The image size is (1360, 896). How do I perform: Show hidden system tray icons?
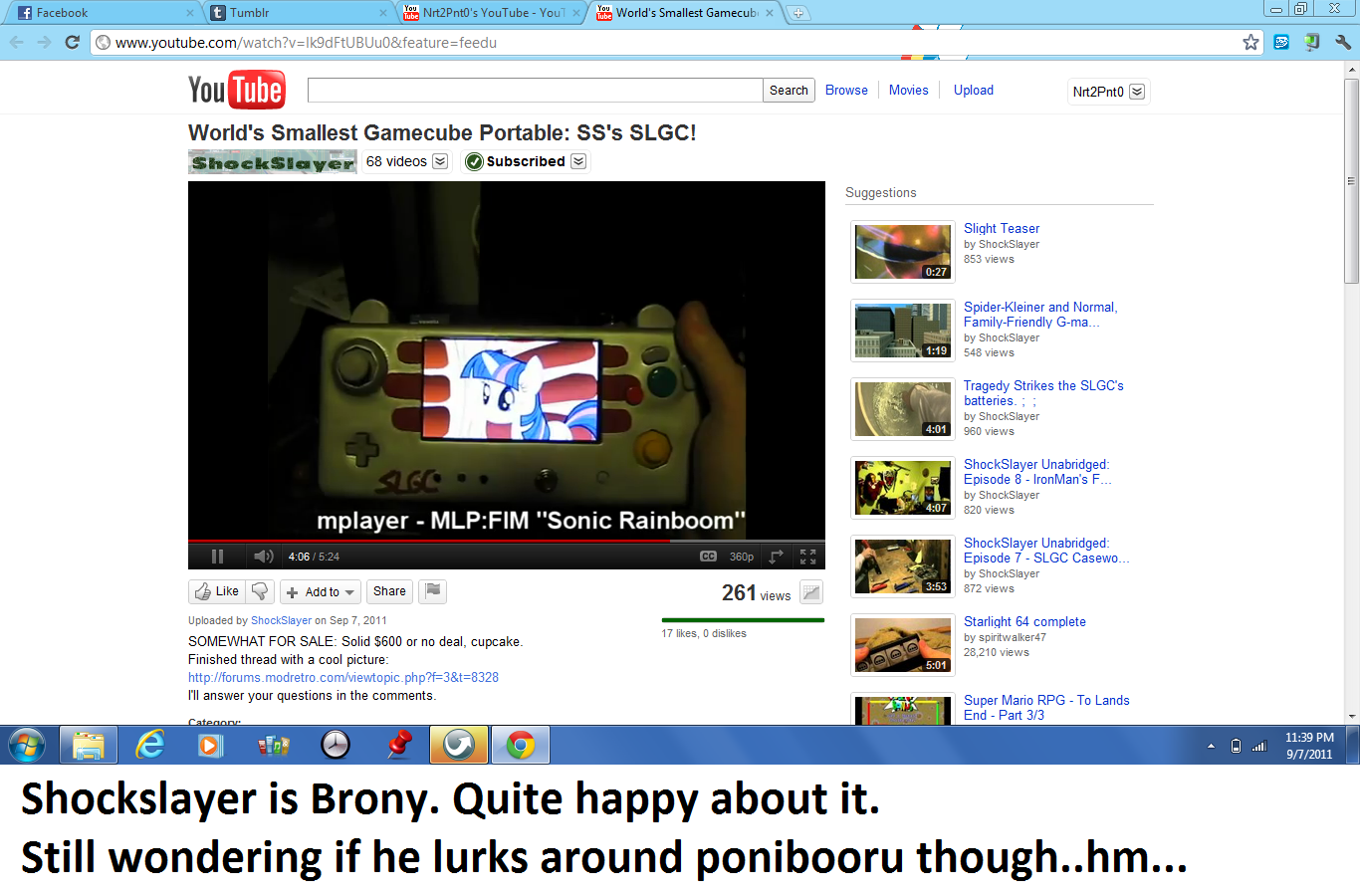(x=1211, y=746)
